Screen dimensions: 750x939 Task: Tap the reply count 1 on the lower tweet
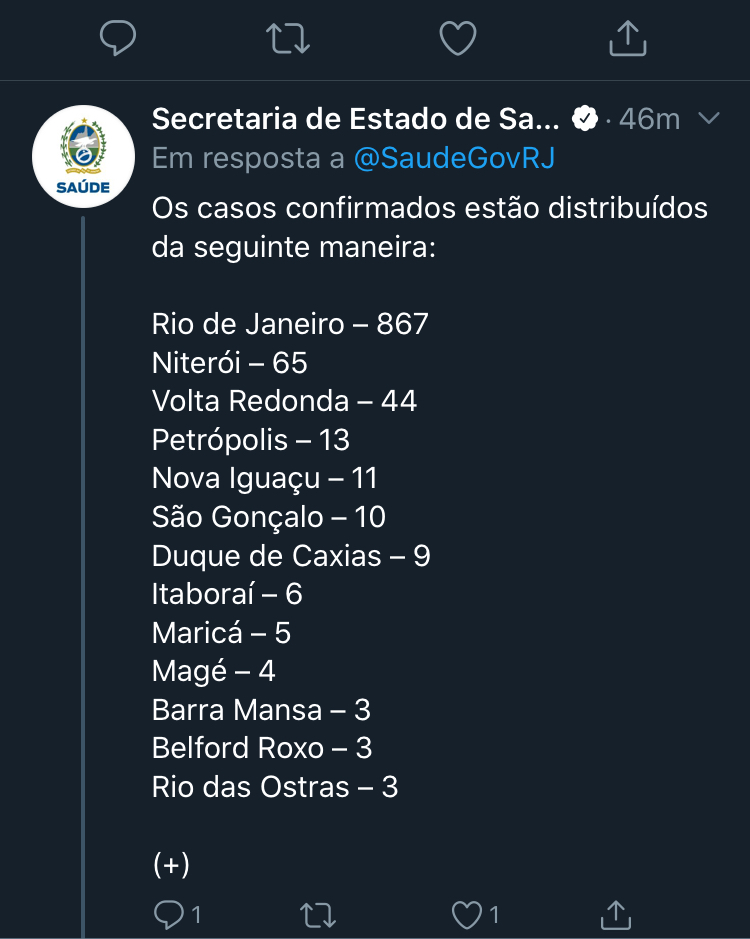tap(196, 915)
